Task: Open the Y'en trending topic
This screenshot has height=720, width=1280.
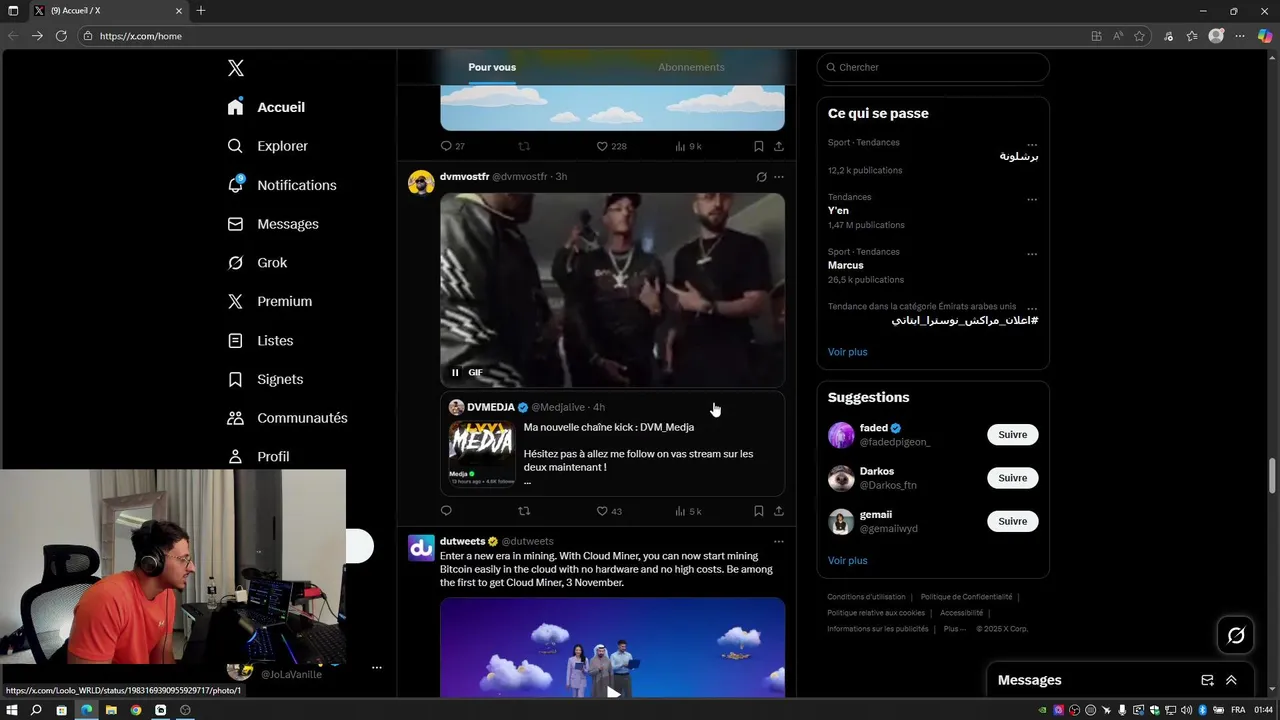Action: coord(838,210)
